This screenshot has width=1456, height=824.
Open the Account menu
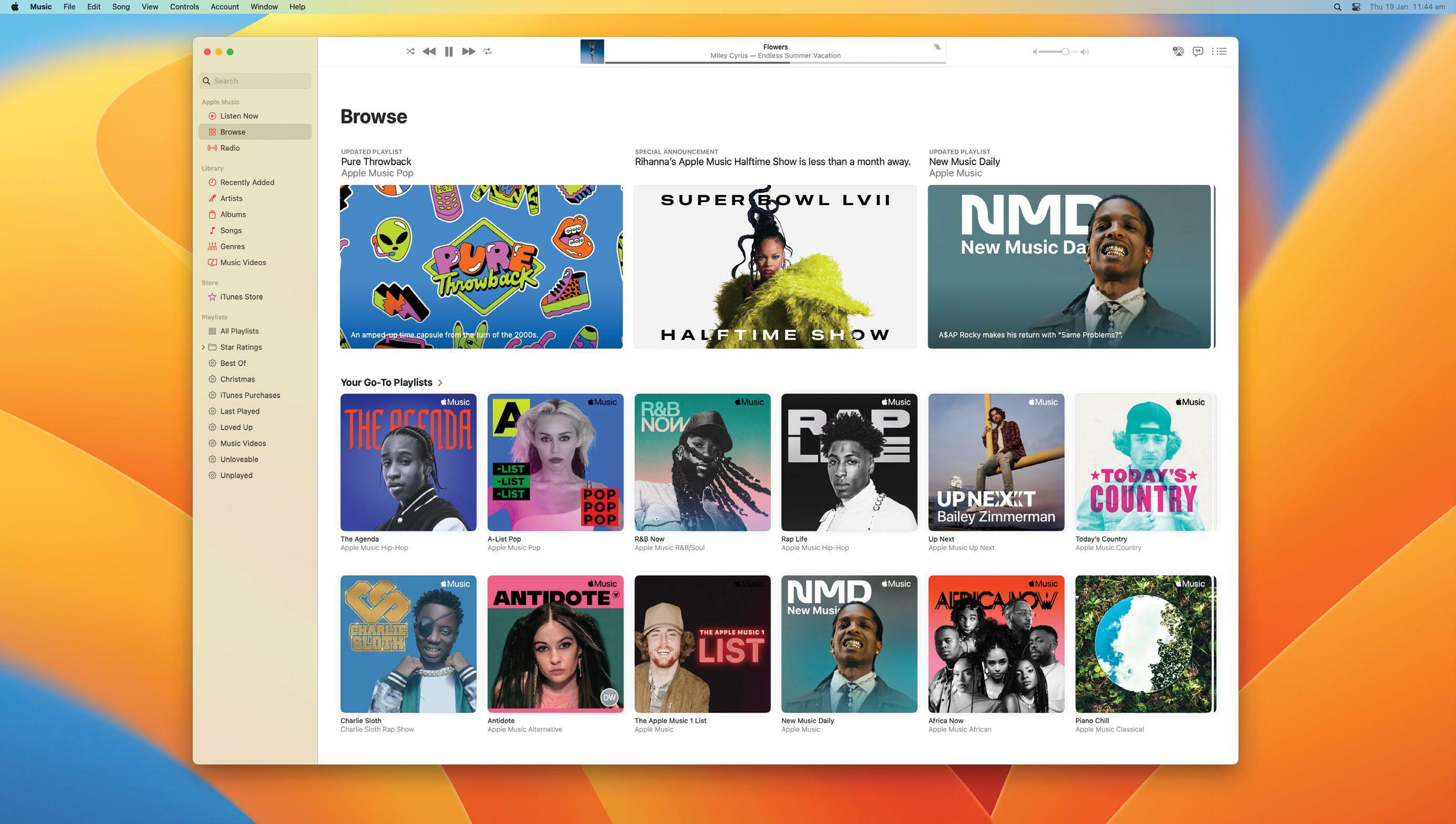[x=225, y=7]
